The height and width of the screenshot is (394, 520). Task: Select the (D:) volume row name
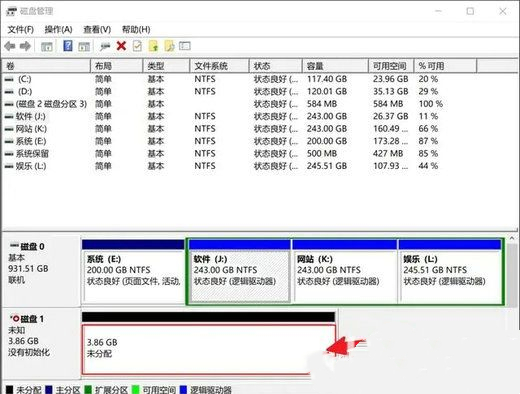pos(25,92)
